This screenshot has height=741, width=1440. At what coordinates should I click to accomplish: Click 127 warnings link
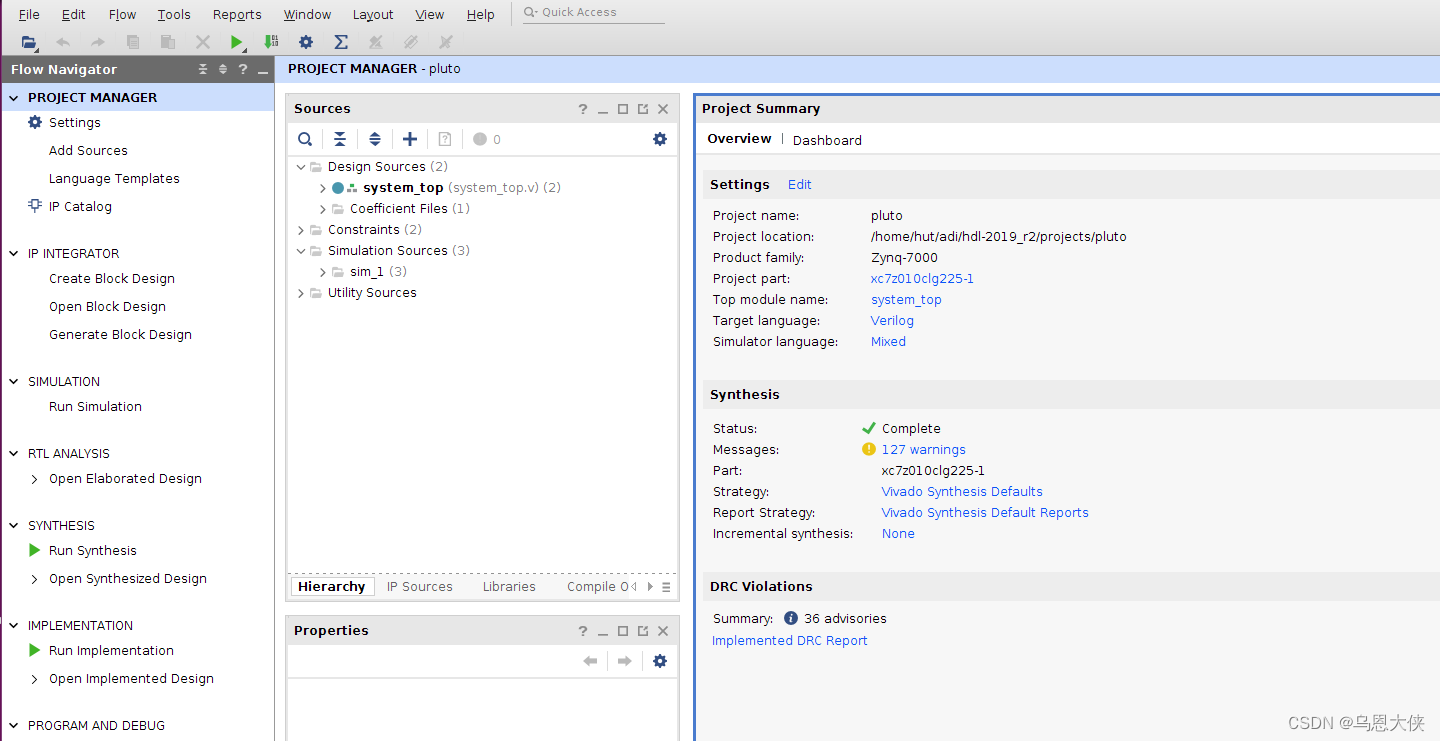(923, 450)
